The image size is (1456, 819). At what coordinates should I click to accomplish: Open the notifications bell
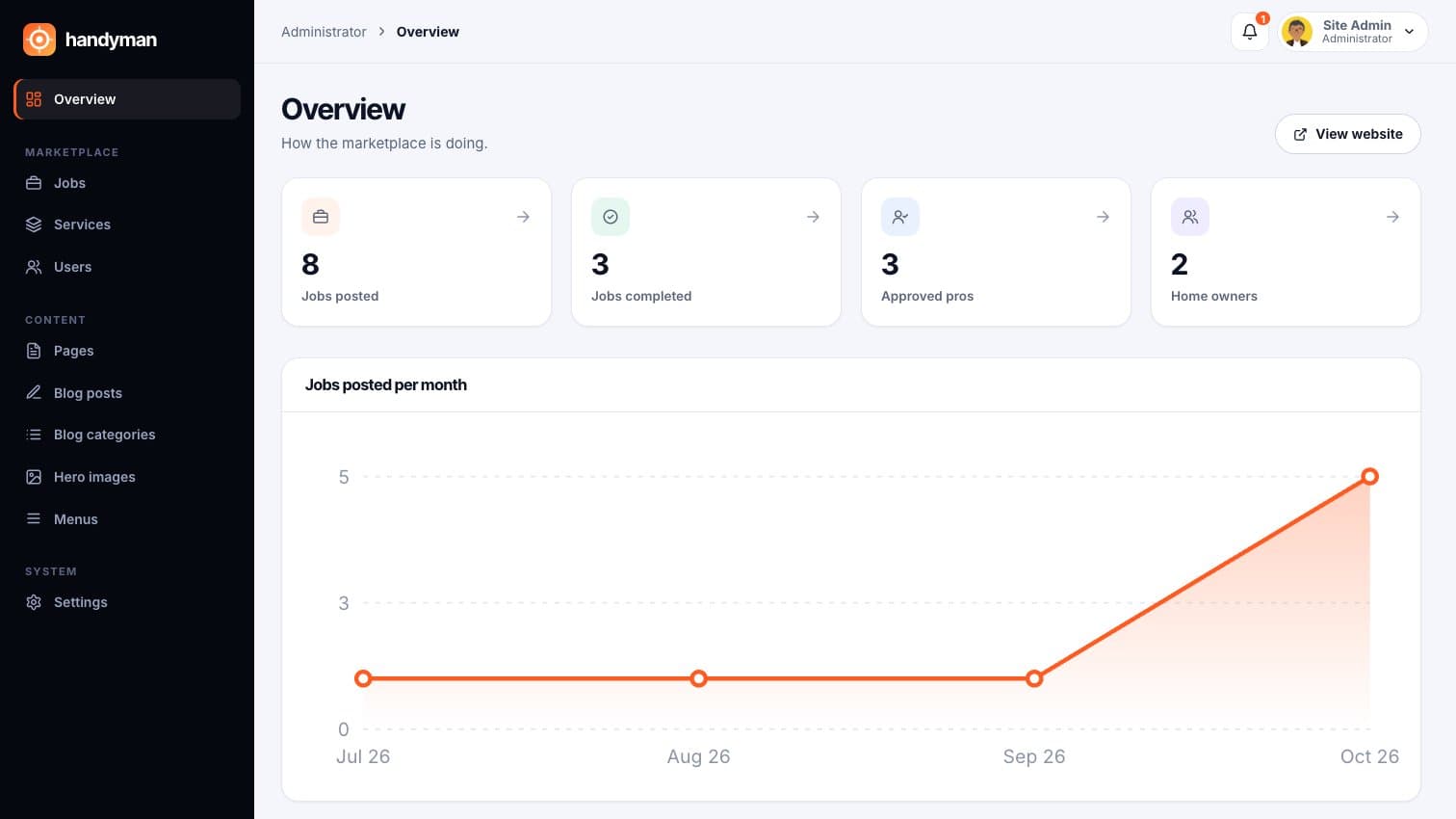tap(1250, 32)
